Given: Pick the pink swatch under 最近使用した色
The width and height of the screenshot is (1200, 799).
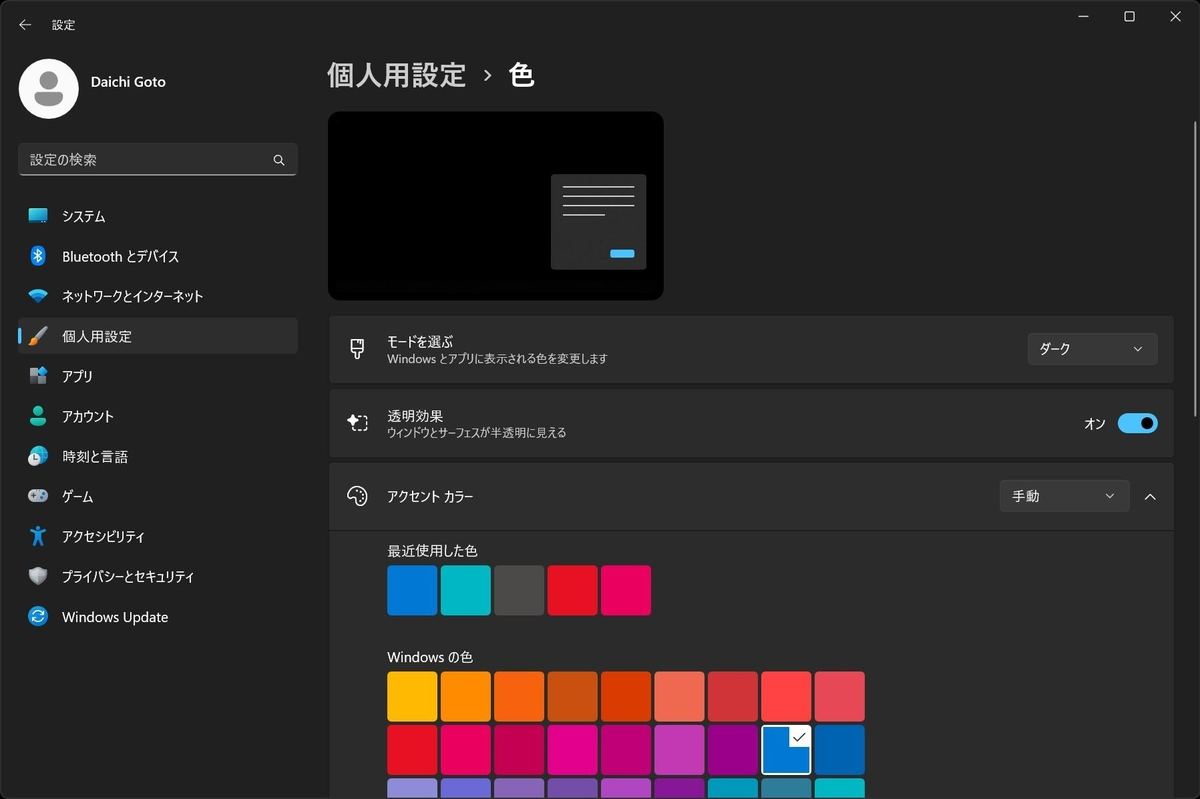Looking at the screenshot, I should tap(626, 590).
